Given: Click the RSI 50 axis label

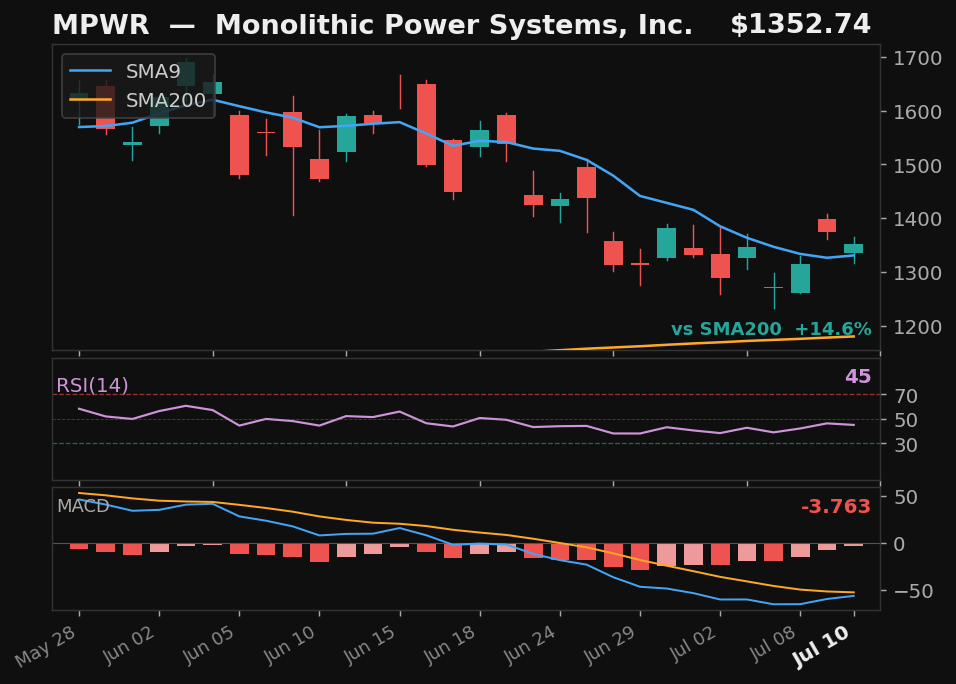Looking at the screenshot, I should point(906,420).
